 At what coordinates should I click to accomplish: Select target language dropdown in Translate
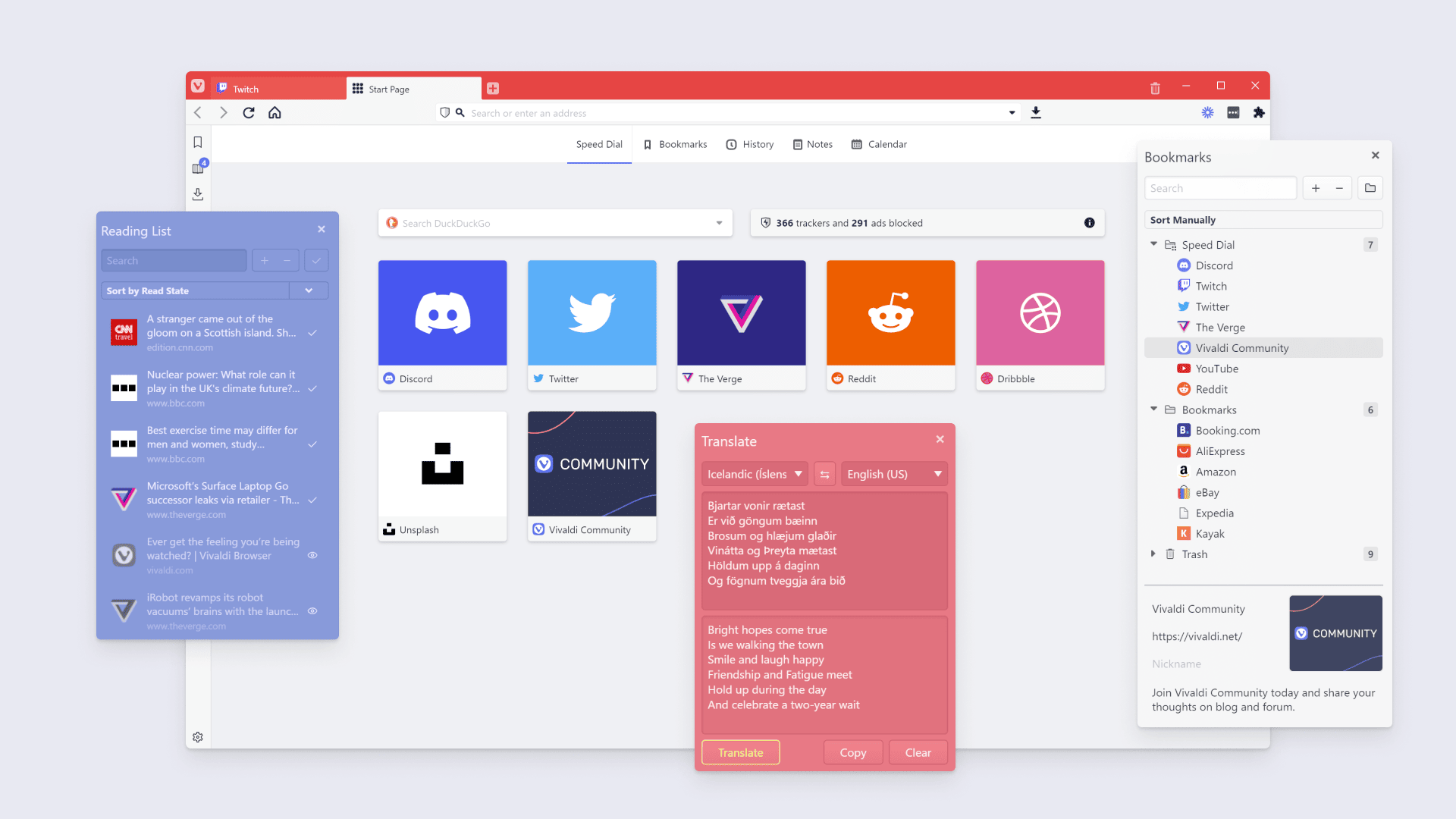(892, 473)
